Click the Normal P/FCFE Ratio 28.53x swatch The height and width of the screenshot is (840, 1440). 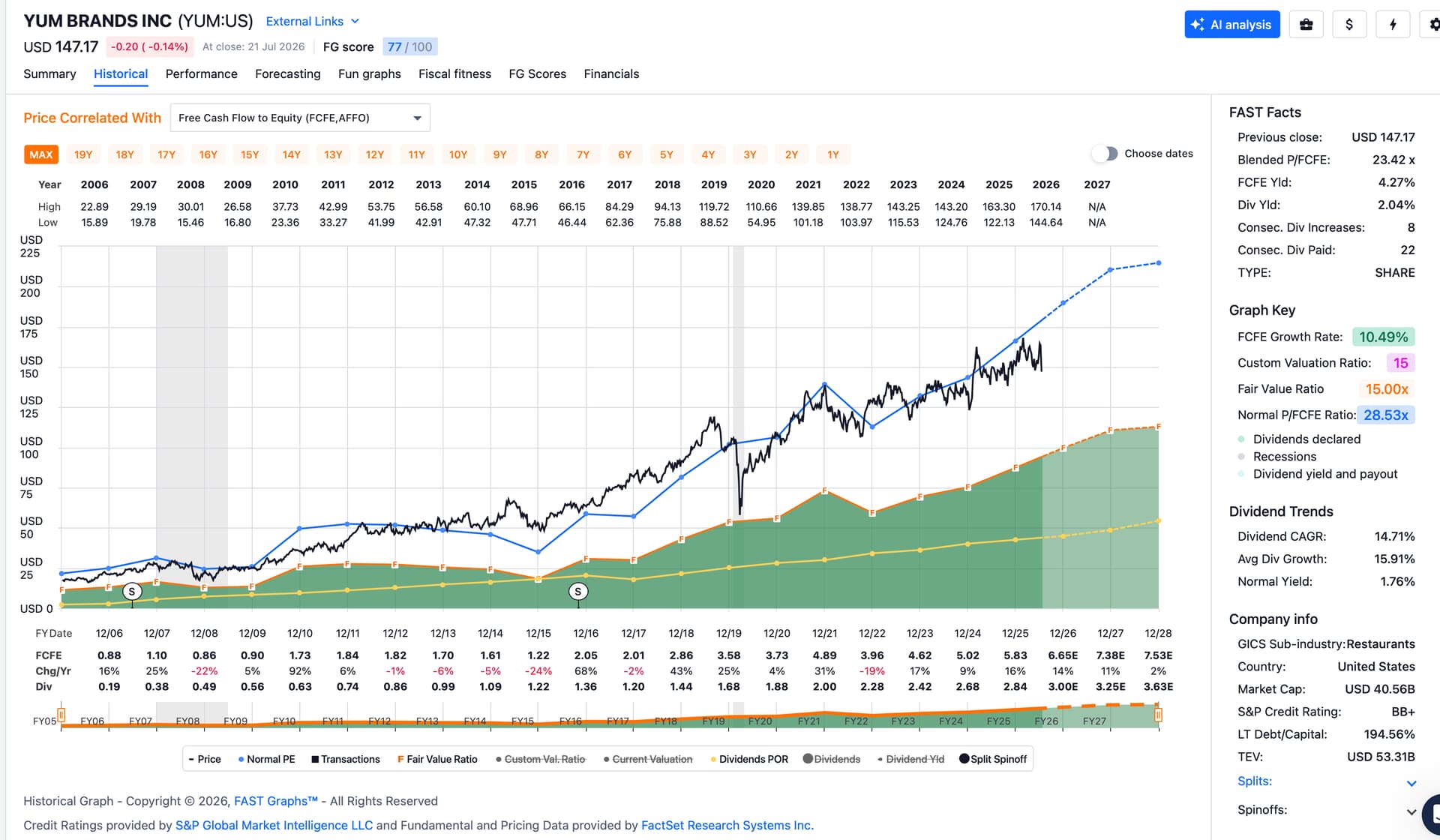click(x=1386, y=415)
